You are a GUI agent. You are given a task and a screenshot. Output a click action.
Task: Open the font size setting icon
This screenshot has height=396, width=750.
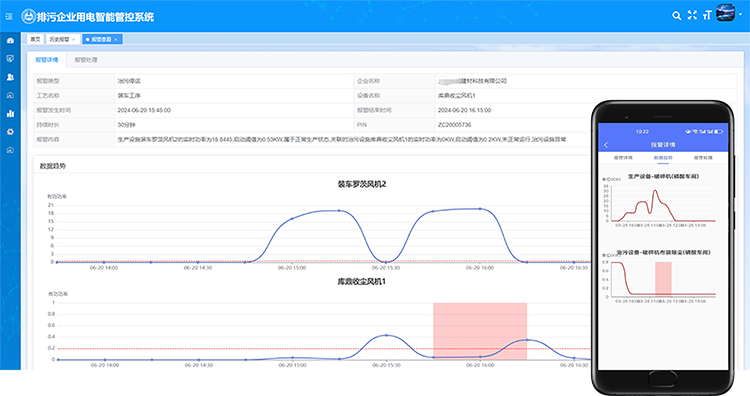click(707, 15)
